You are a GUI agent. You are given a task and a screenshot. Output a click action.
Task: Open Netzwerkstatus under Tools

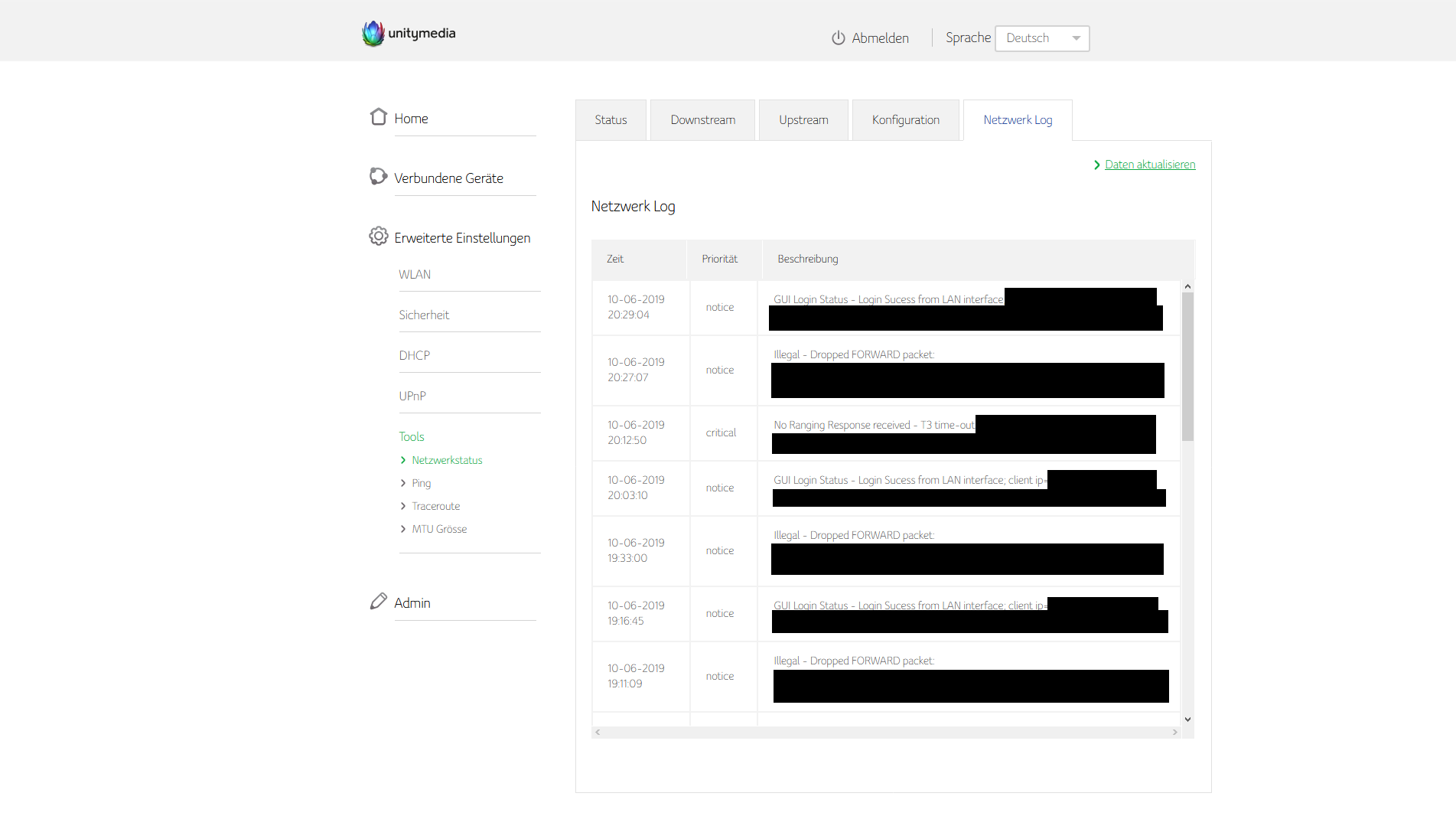(x=447, y=460)
